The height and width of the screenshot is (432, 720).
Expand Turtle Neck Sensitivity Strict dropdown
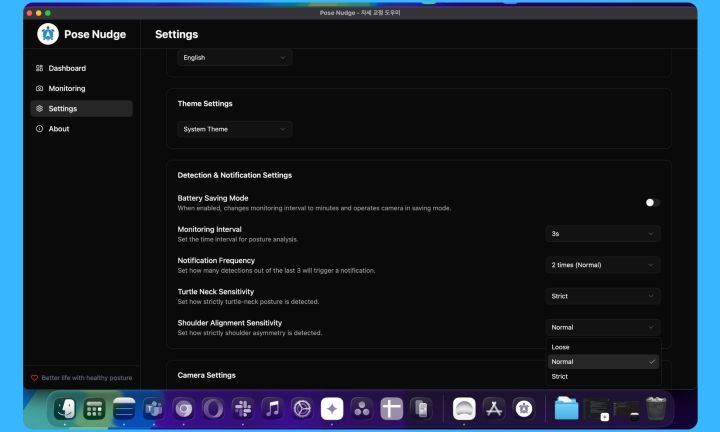(x=603, y=296)
